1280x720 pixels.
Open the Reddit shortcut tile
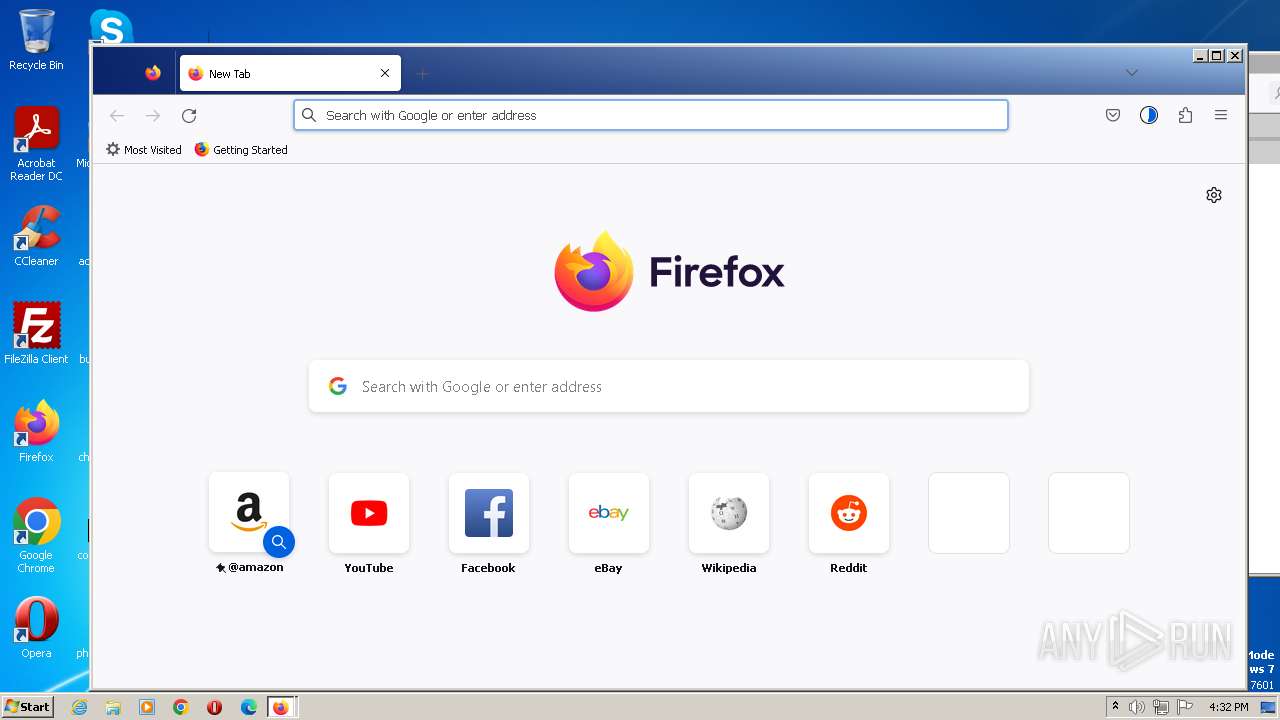849,513
